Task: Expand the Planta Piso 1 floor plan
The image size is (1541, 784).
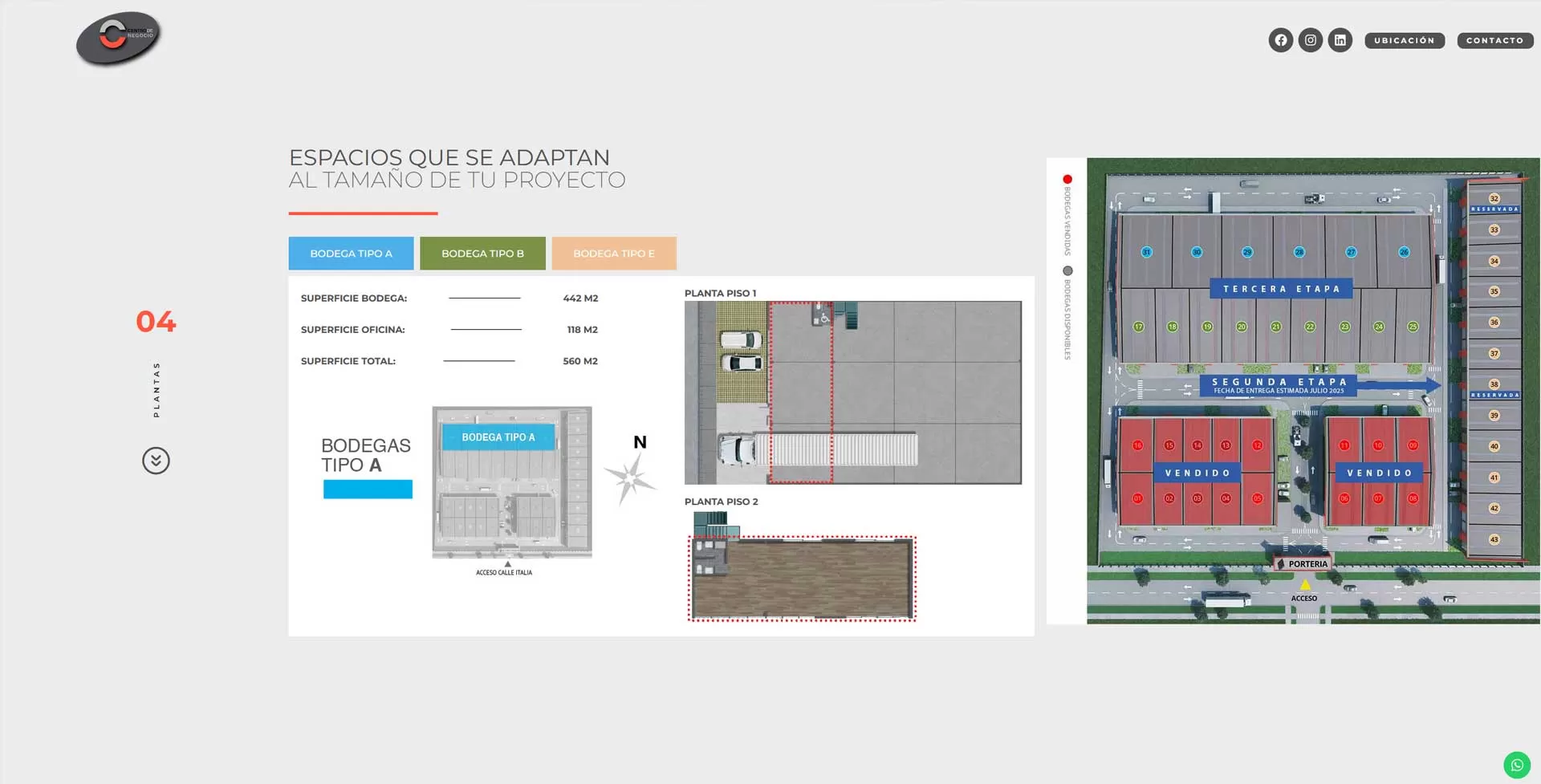Action: pos(852,392)
